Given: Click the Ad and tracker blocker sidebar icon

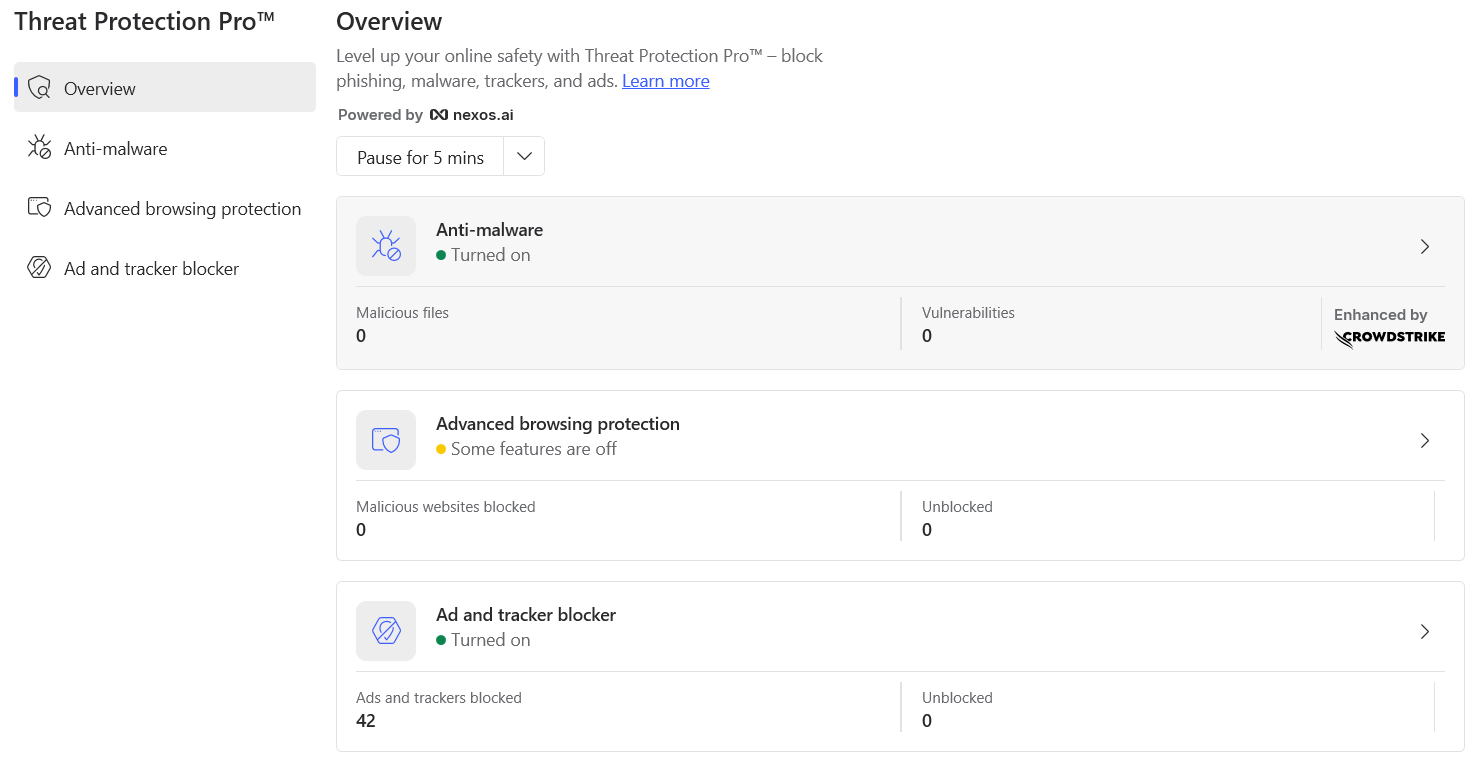Looking at the screenshot, I should pyautogui.click(x=39, y=268).
